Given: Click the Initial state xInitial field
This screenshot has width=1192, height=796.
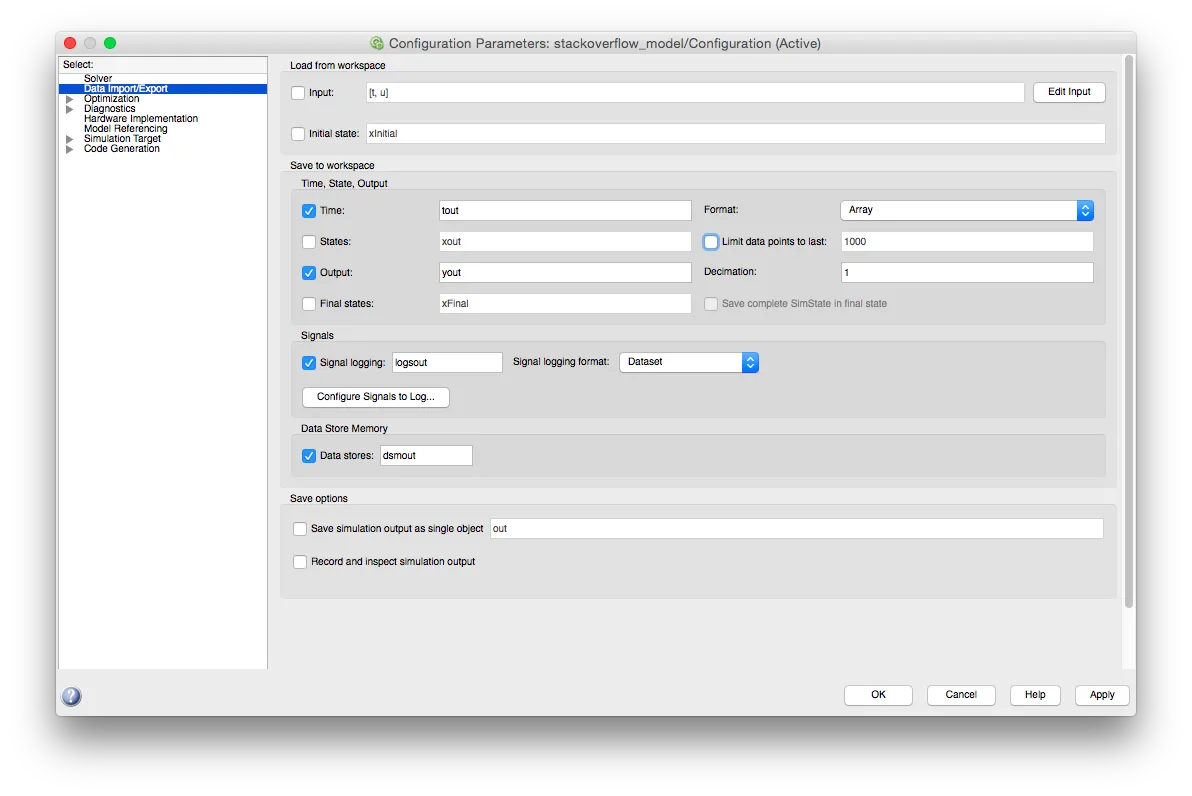Looking at the screenshot, I should [x=735, y=134].
